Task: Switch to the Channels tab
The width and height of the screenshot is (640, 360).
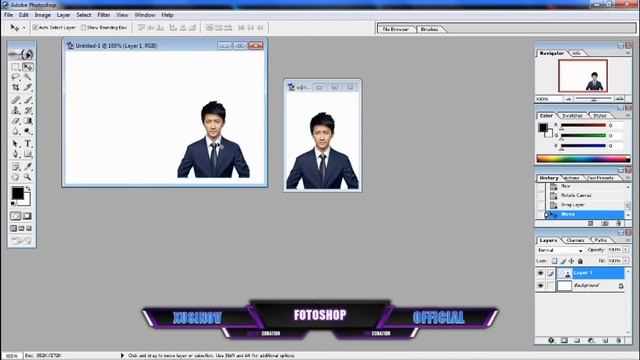Action: tap(576, 240)
